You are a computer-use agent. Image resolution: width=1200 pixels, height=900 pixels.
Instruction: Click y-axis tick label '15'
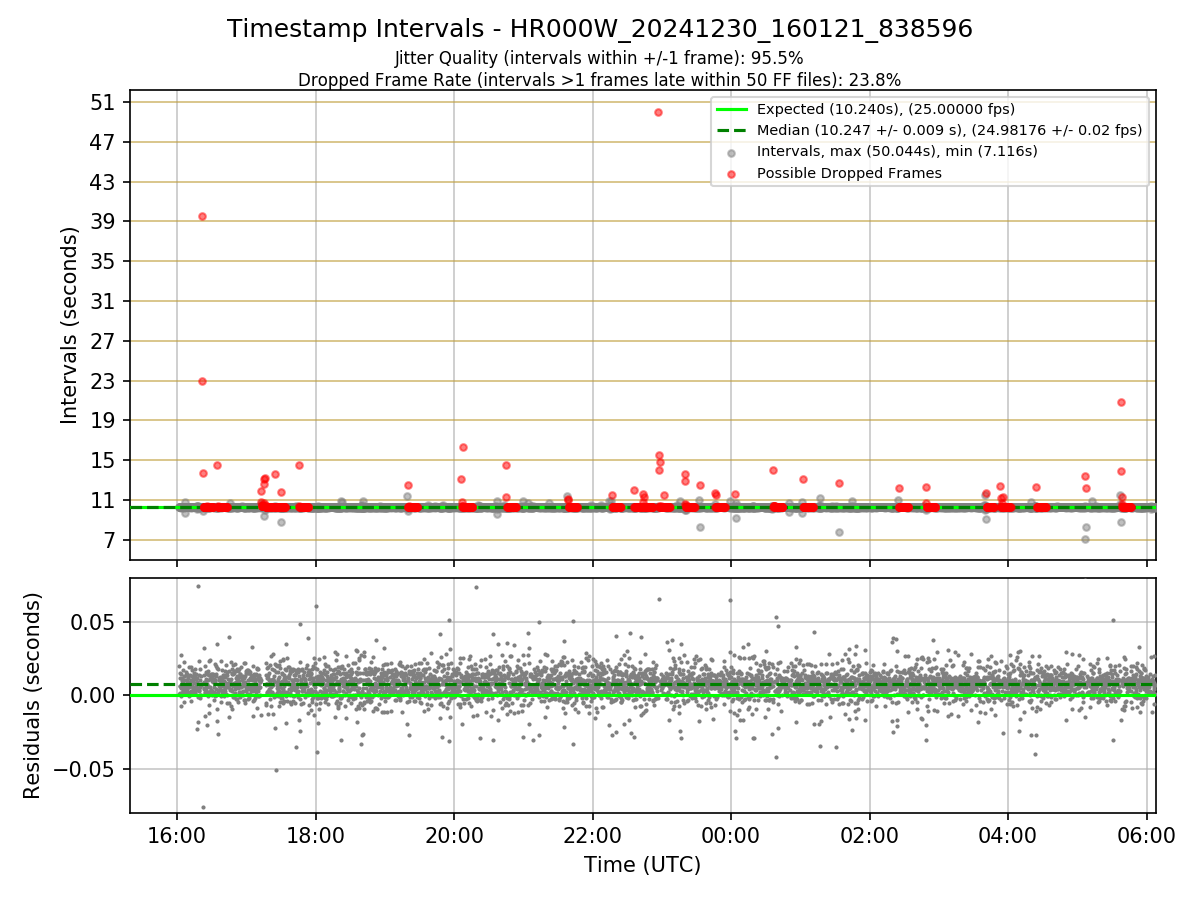click(103, 460)
